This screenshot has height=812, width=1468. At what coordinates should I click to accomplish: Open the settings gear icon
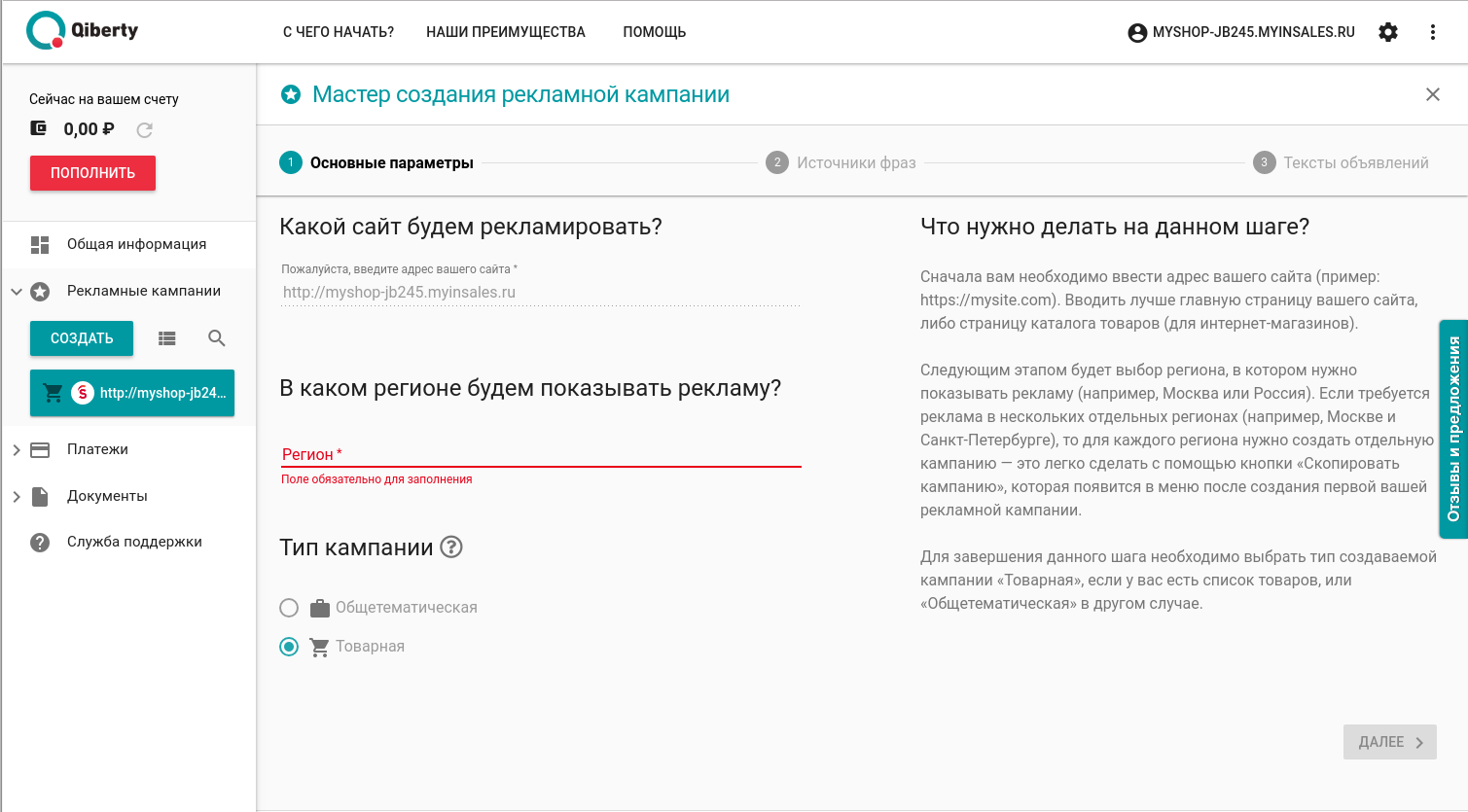(1388, 32)
